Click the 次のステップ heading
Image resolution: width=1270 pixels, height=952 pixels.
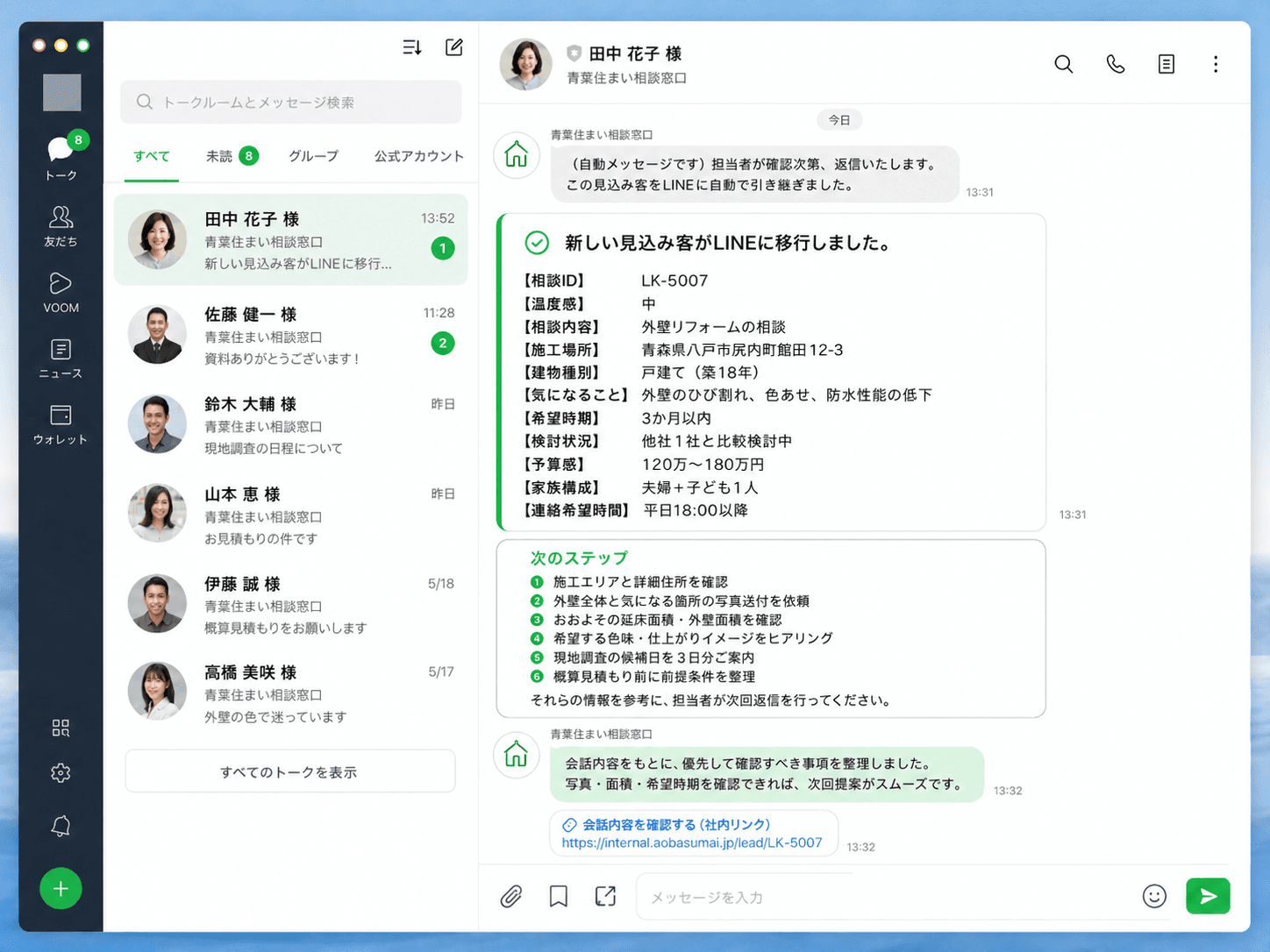click(579, 558)
